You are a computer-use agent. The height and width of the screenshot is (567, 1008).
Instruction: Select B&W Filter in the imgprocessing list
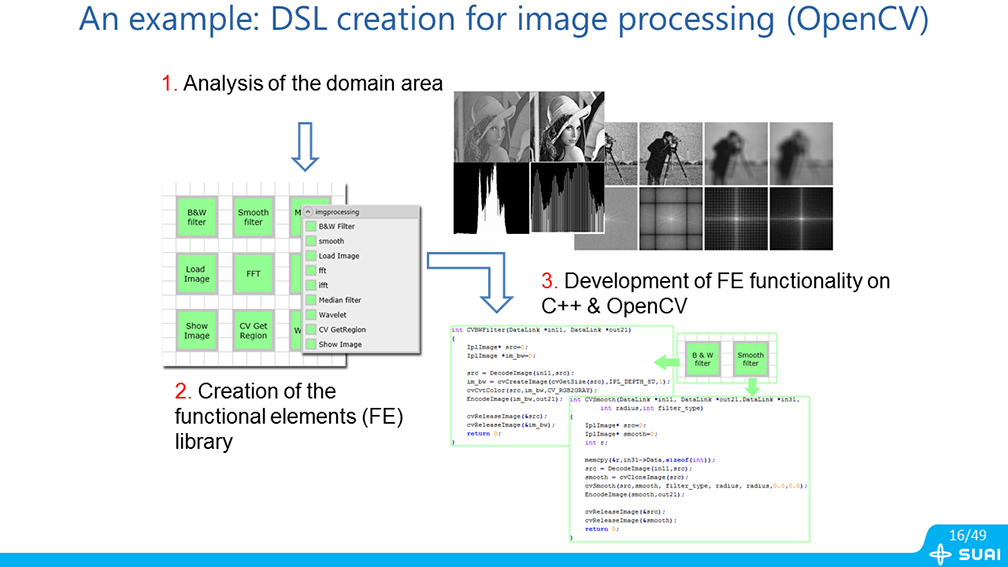pyautogui.click(x=336, y=227)
